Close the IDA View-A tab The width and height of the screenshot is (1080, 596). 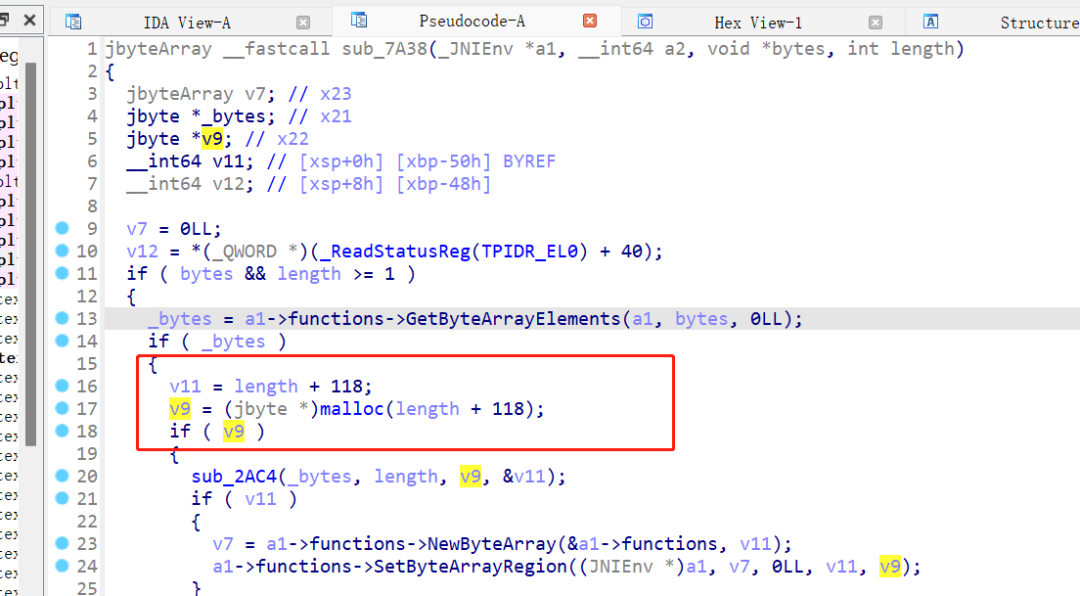(303, 23)
